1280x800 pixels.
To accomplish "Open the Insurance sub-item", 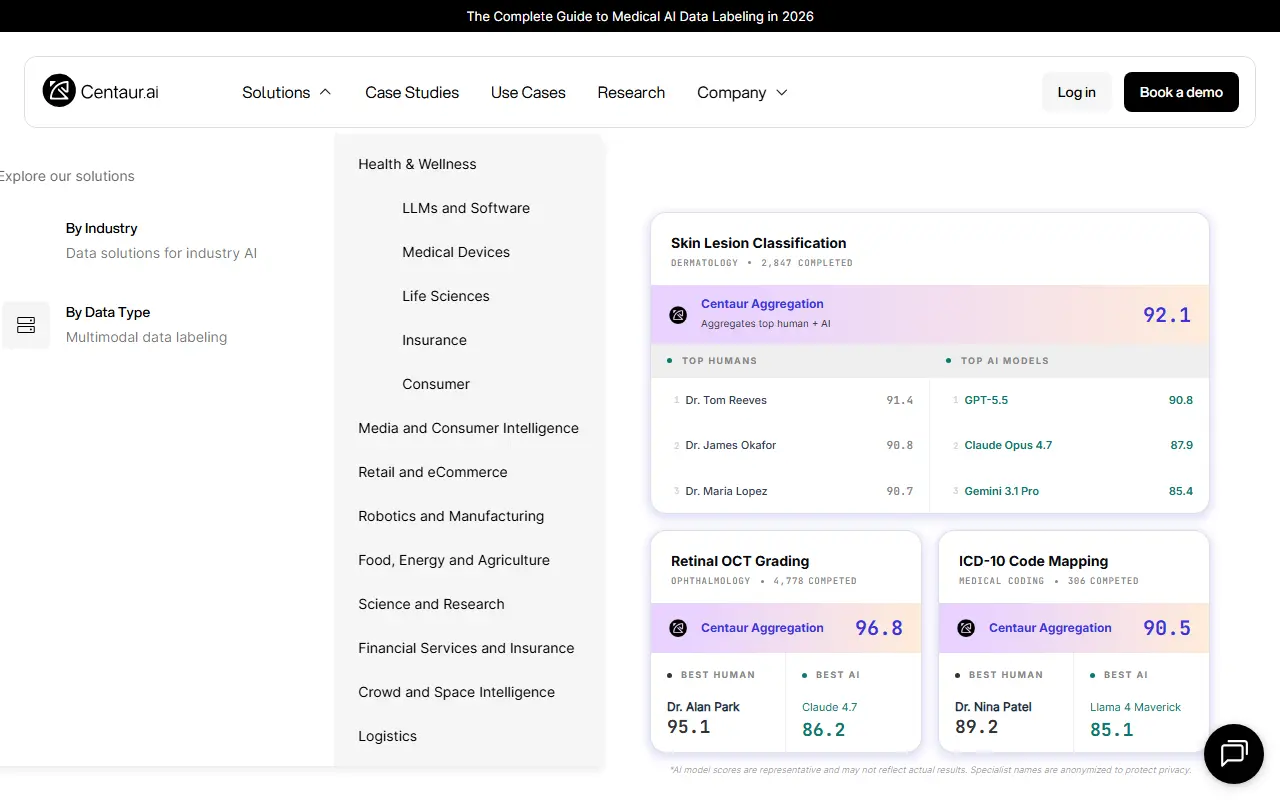I will [x=434, y=340].
